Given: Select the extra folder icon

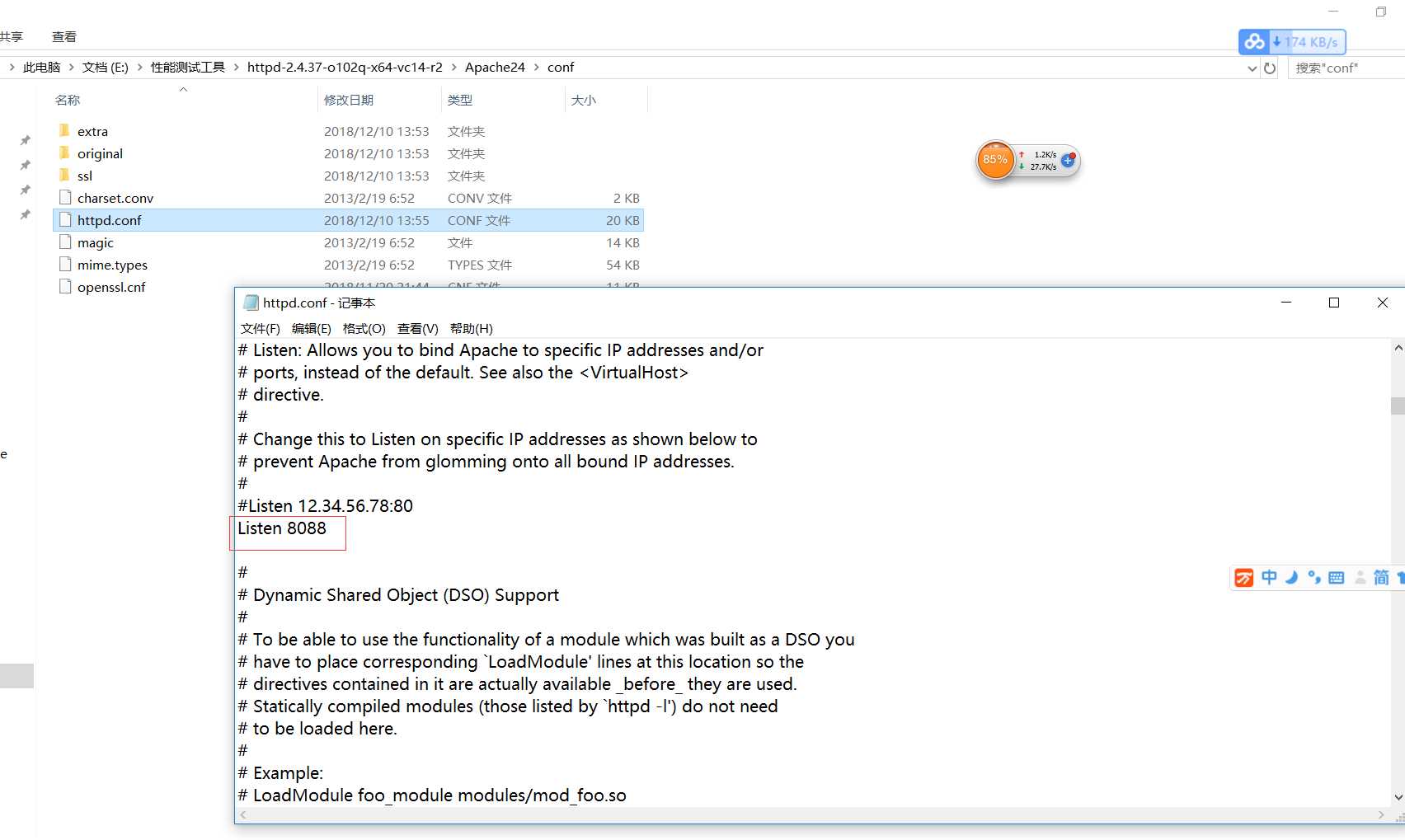Looking at the screenshot, I should (65, 130).
